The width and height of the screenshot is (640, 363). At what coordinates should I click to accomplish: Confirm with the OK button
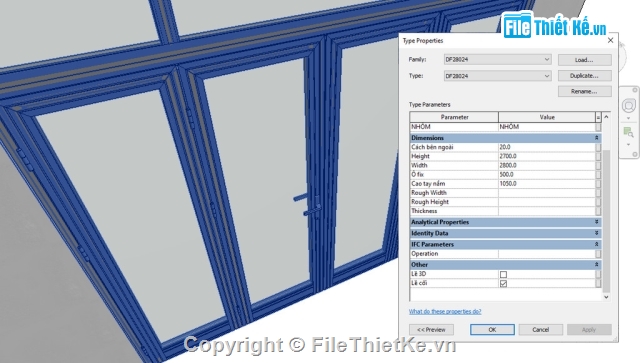492,330
